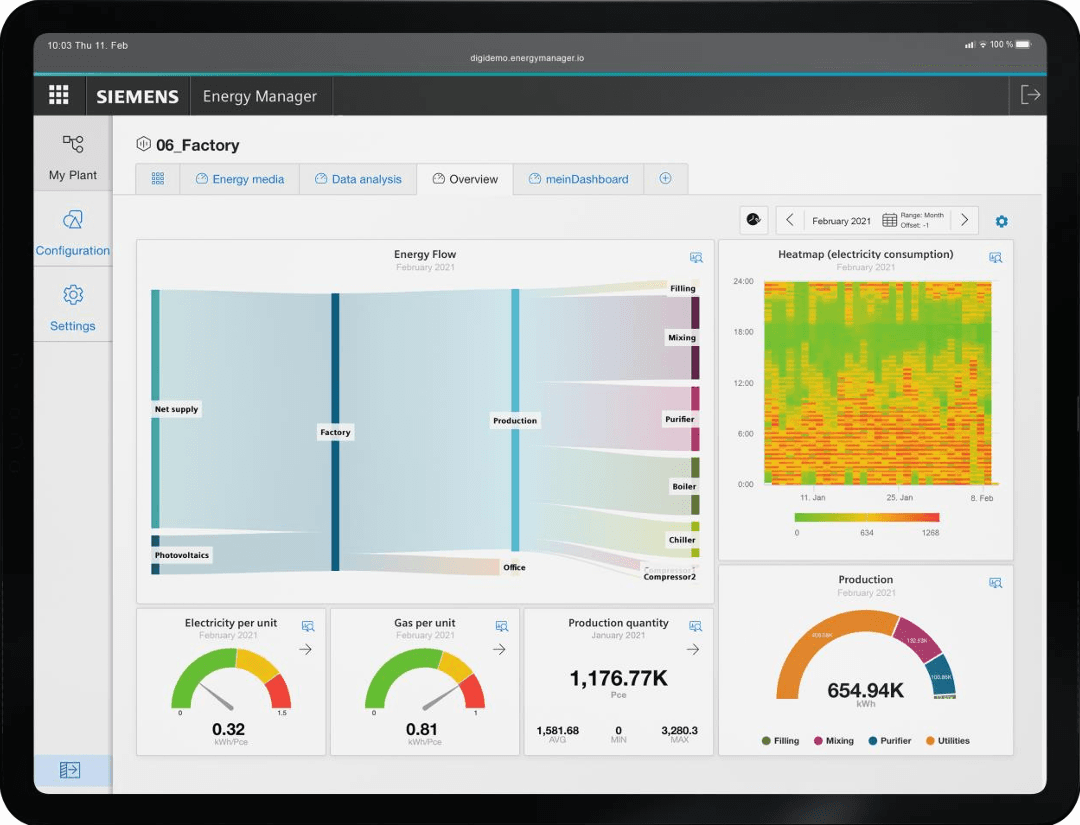This screenshot has height=825, width=1080.
Task: Click the logout icon in header
Action: 1029,95
